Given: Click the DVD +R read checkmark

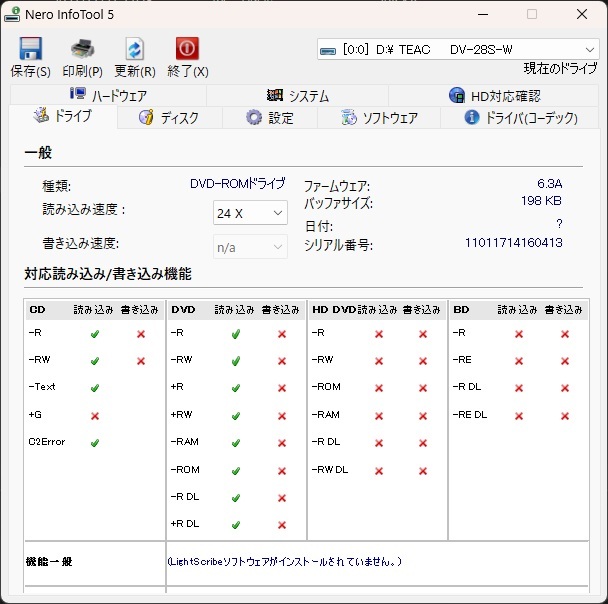Looking at the screenshot, I should click(236, 388).
